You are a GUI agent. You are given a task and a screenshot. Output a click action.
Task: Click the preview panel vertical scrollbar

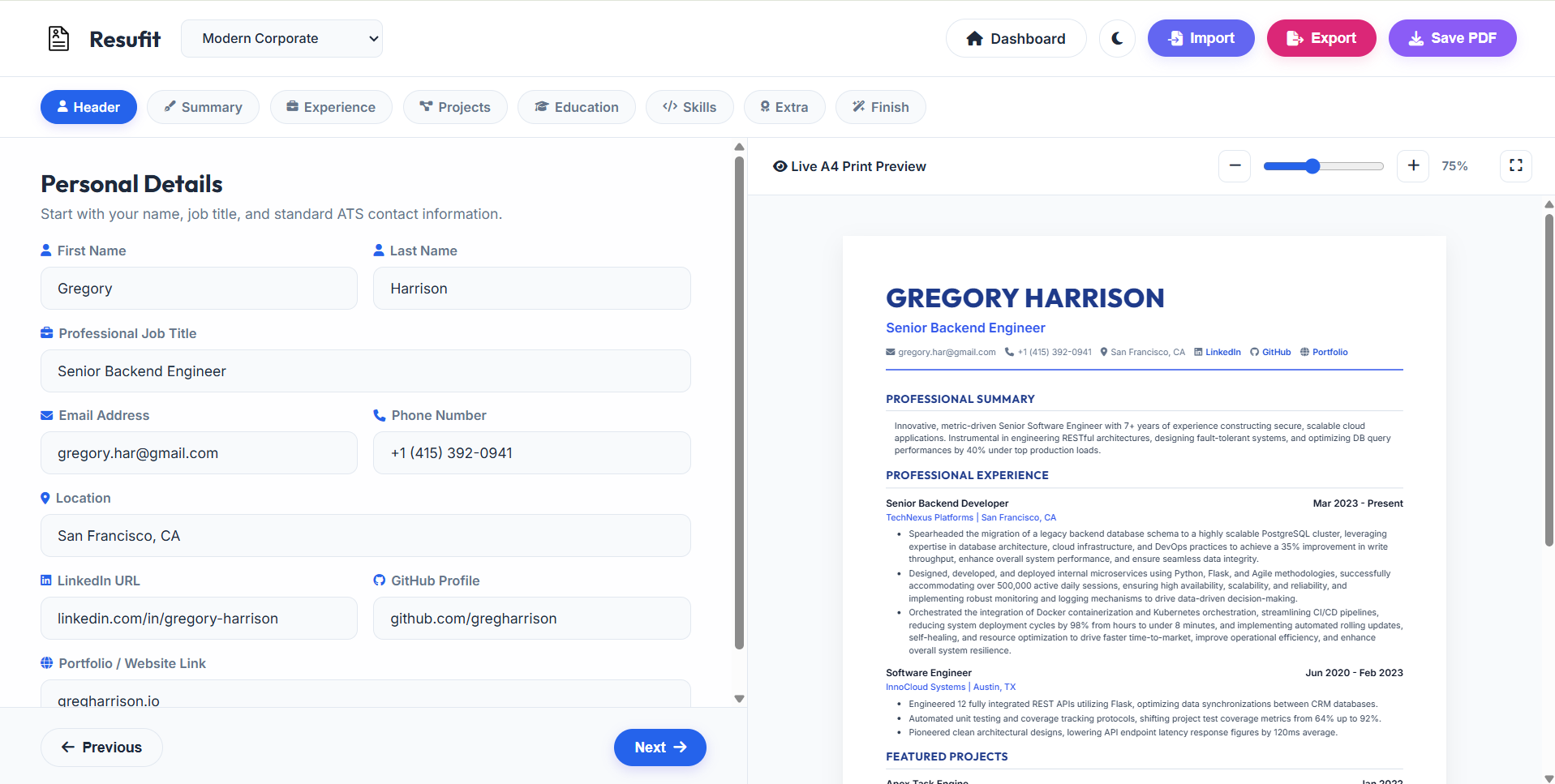(x=1549, y=379)
